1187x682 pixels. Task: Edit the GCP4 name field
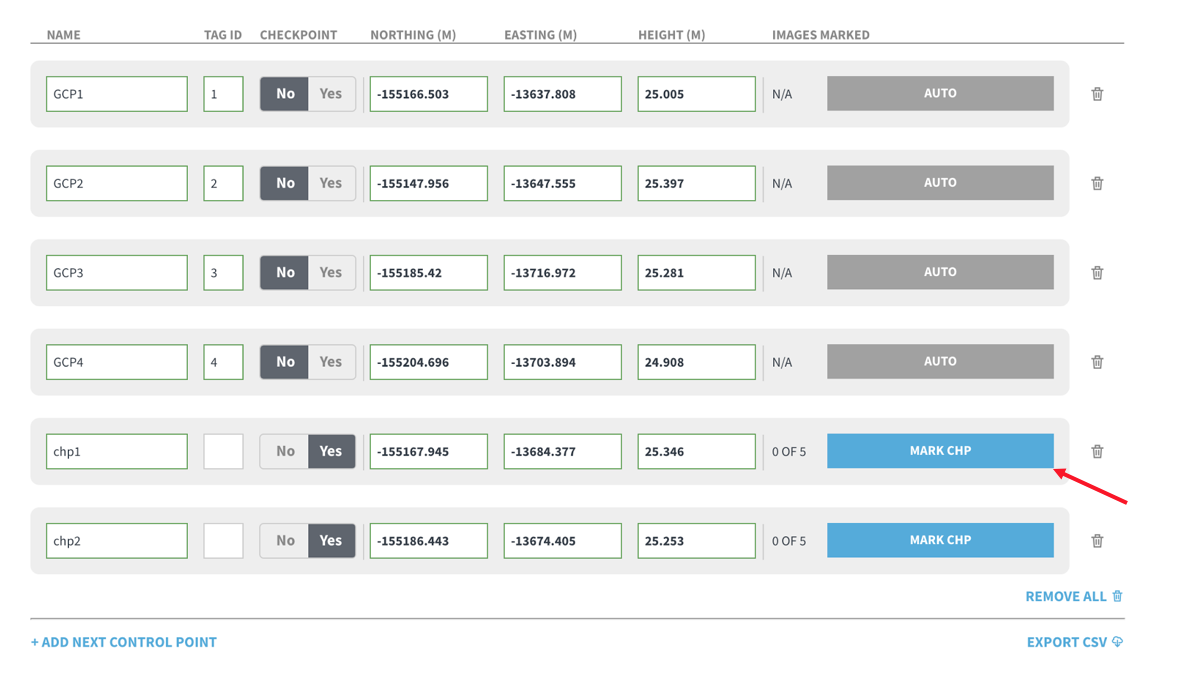(117, 362)
